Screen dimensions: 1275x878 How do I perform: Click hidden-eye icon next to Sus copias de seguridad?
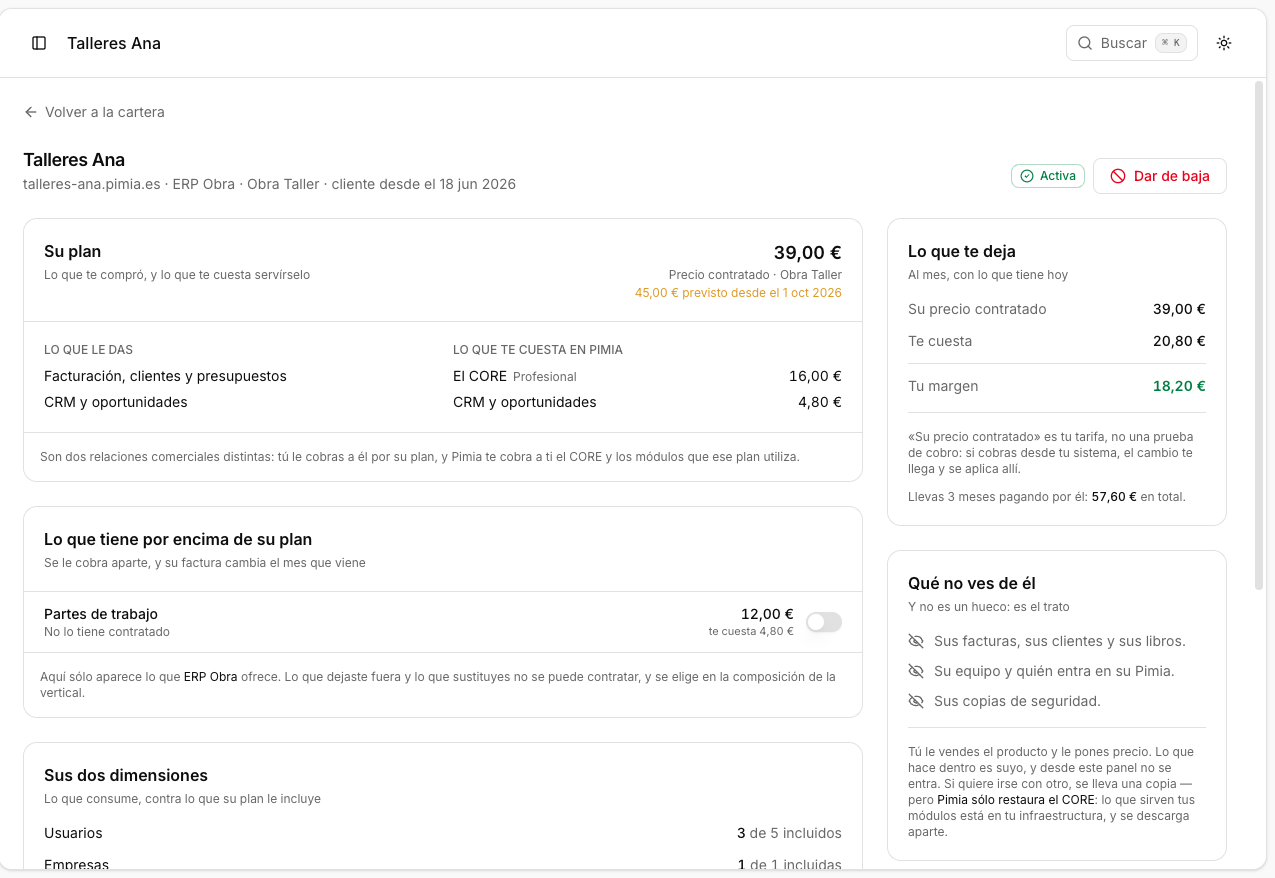916,701
